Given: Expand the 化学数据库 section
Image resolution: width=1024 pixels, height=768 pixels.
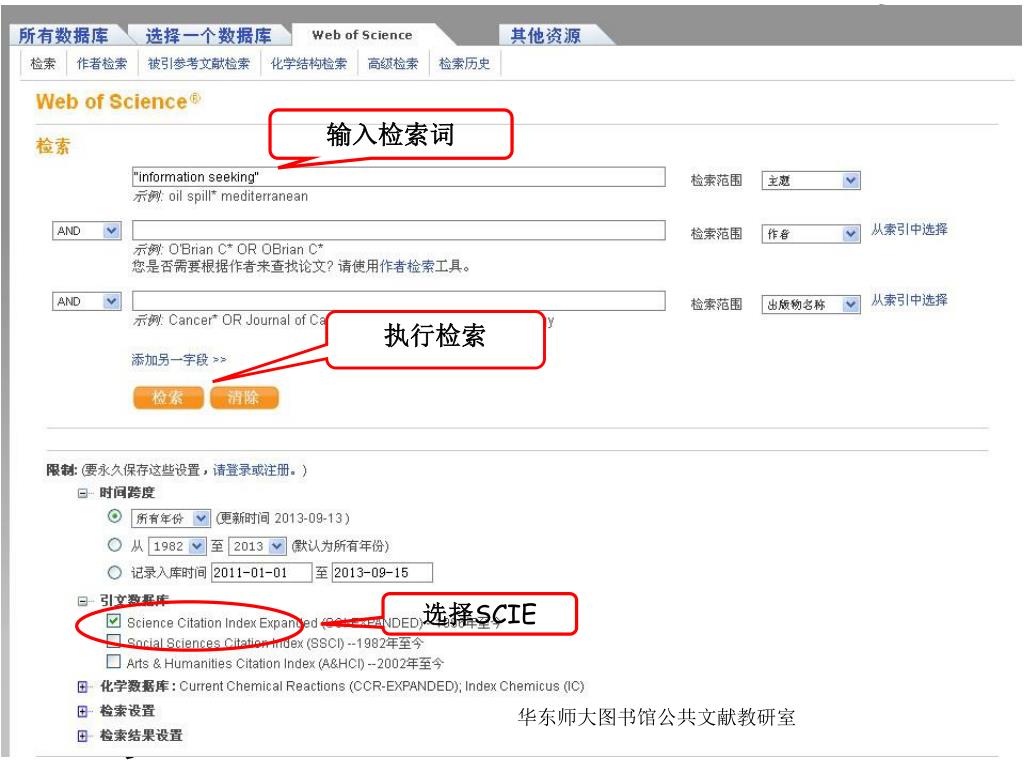Looking at the screenshot, I should tap(83, 686).
